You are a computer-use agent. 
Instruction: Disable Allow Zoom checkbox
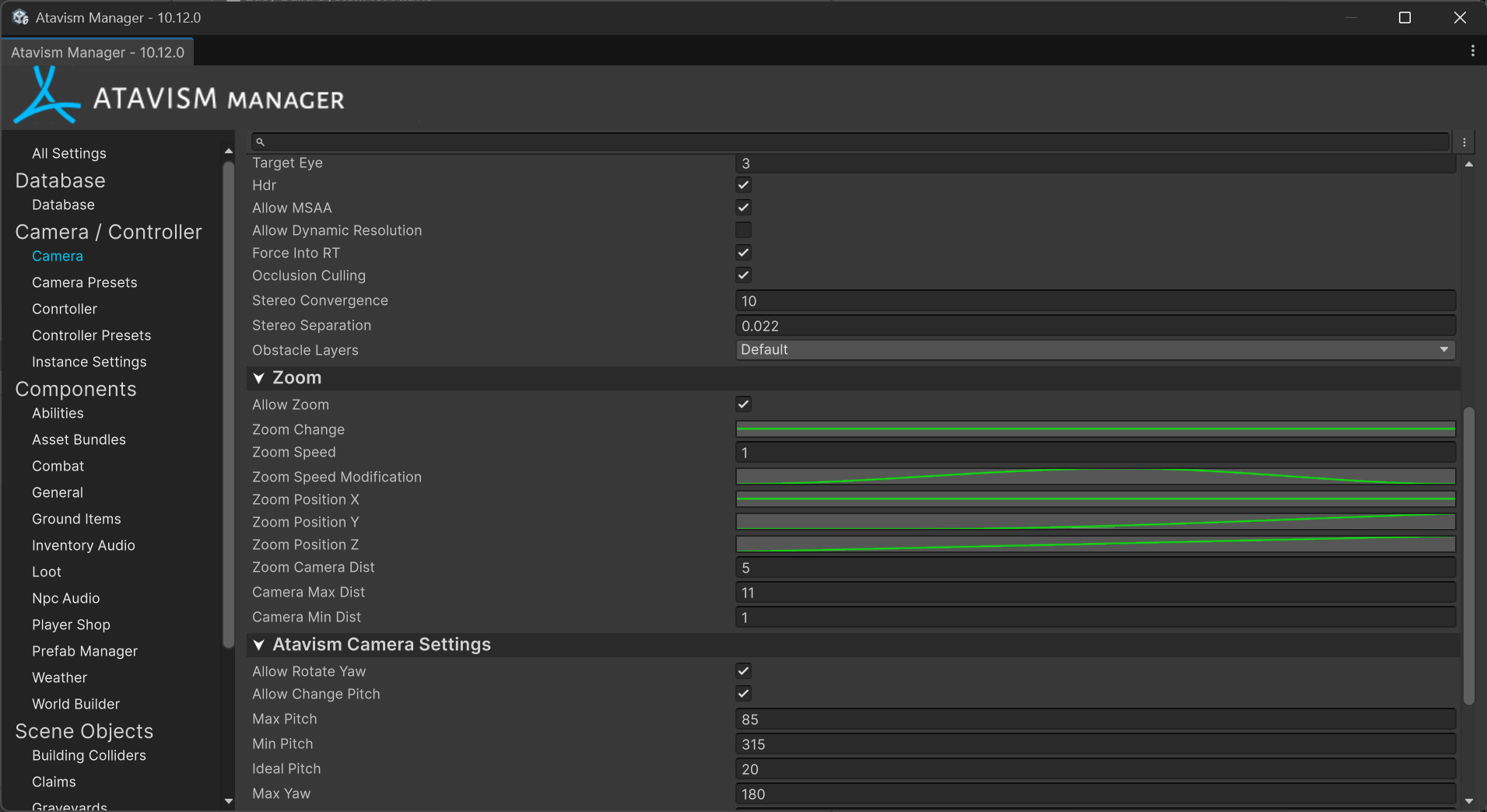point(743,404)
